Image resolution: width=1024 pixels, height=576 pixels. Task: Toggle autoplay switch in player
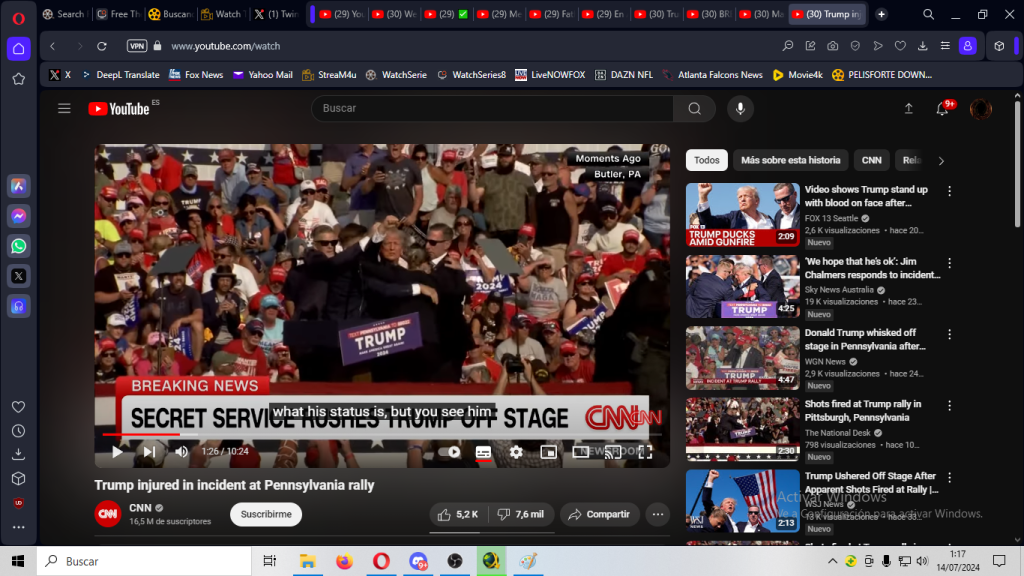coord(449,452)
